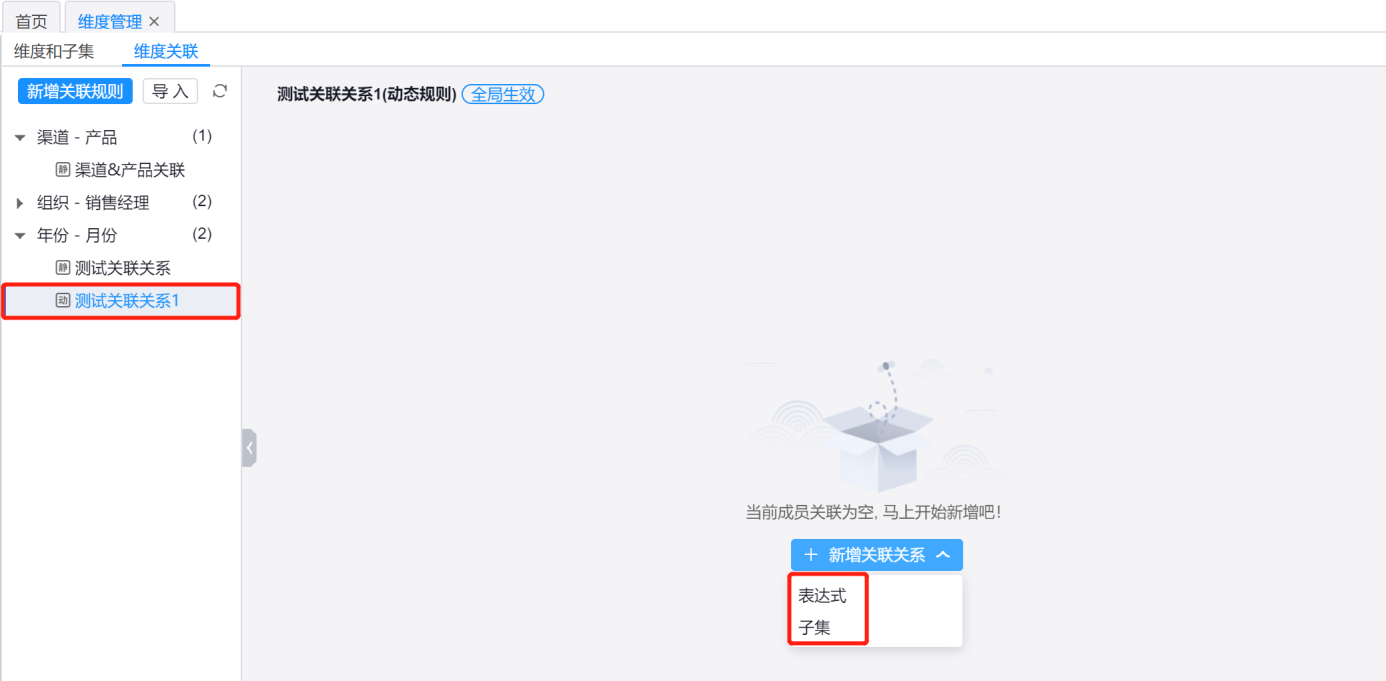This screenshot has height=681, width=1386.
Task: Open the 维度和子集 sub-tab
Action: [x=54, y=51]
